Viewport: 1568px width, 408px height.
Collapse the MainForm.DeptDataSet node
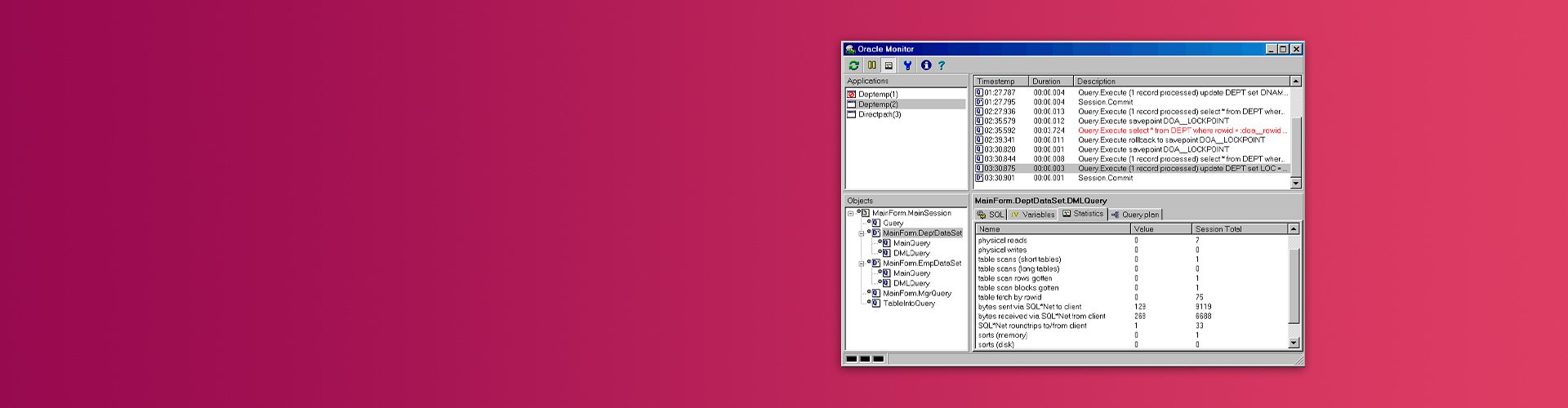pos(861,233)
